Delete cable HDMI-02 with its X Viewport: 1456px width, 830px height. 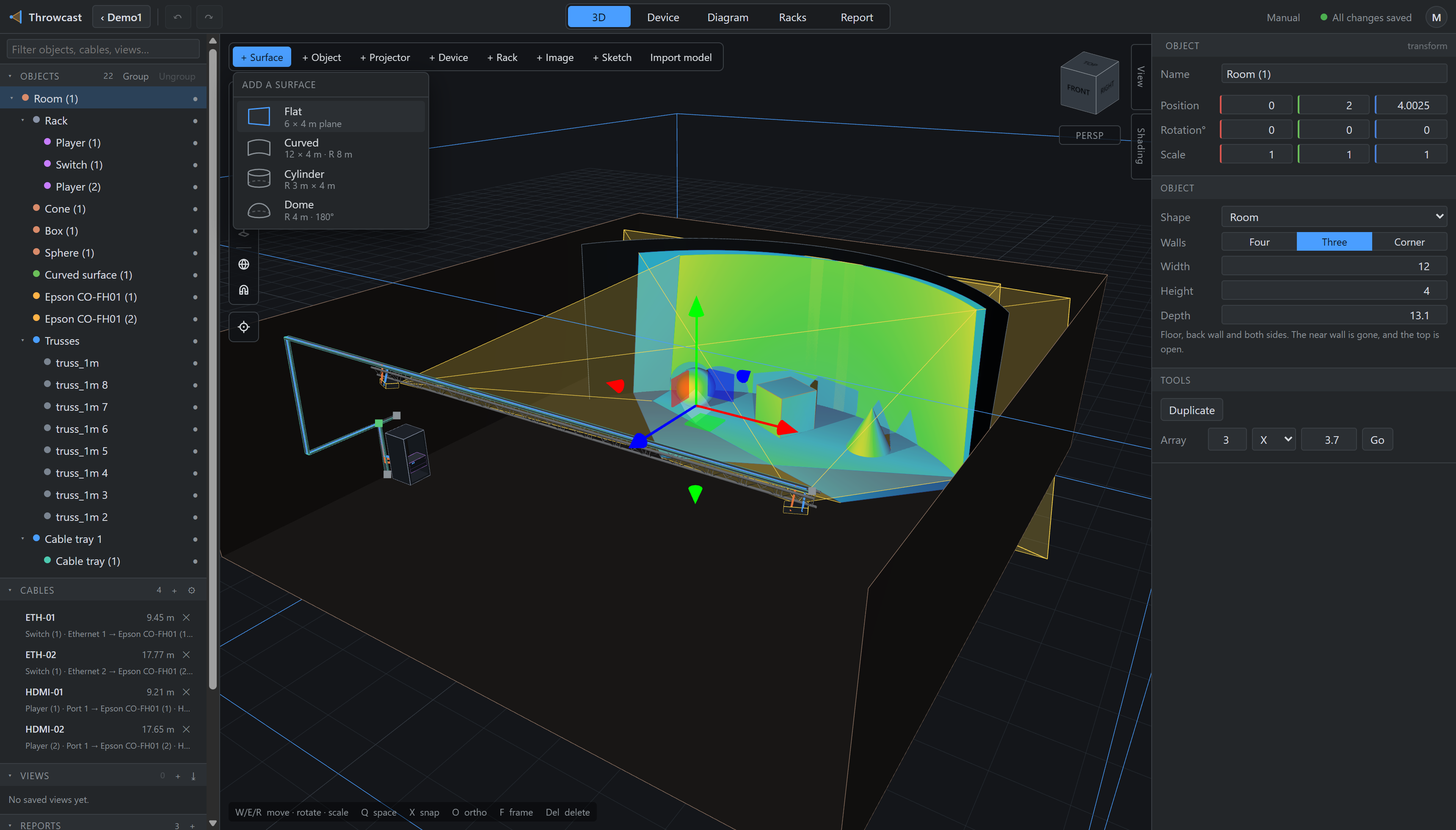point(186,729)
